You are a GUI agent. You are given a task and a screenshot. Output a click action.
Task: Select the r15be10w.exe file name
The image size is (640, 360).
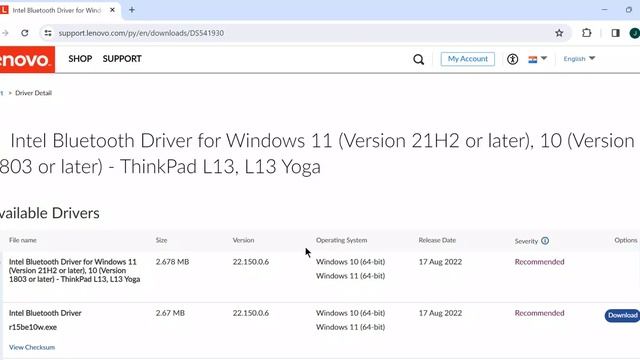point(33,327)
